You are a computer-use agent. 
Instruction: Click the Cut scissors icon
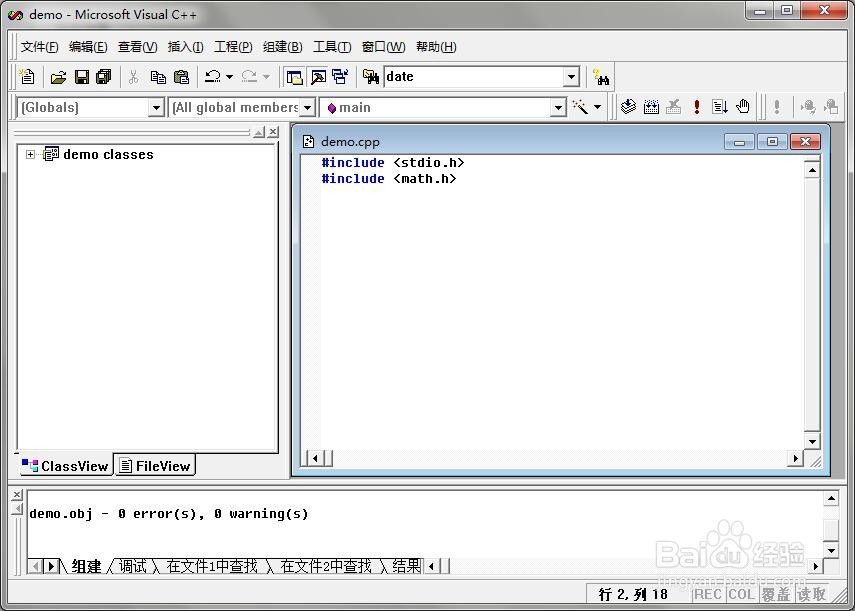click(134, 77)
